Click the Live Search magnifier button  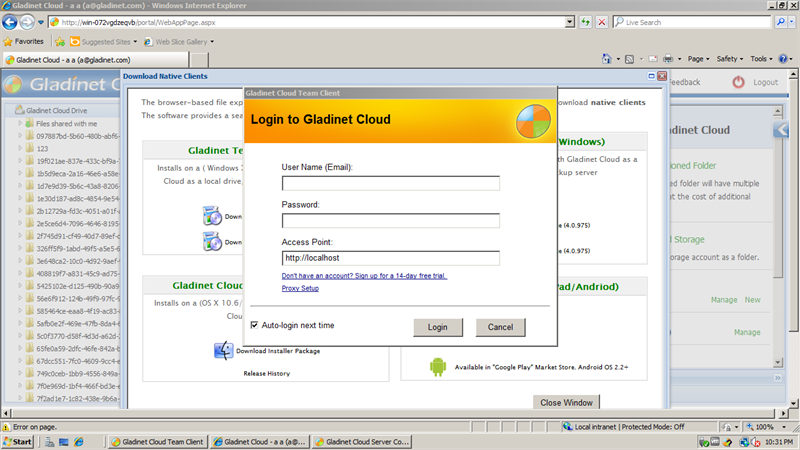click(x=780, y=22)
